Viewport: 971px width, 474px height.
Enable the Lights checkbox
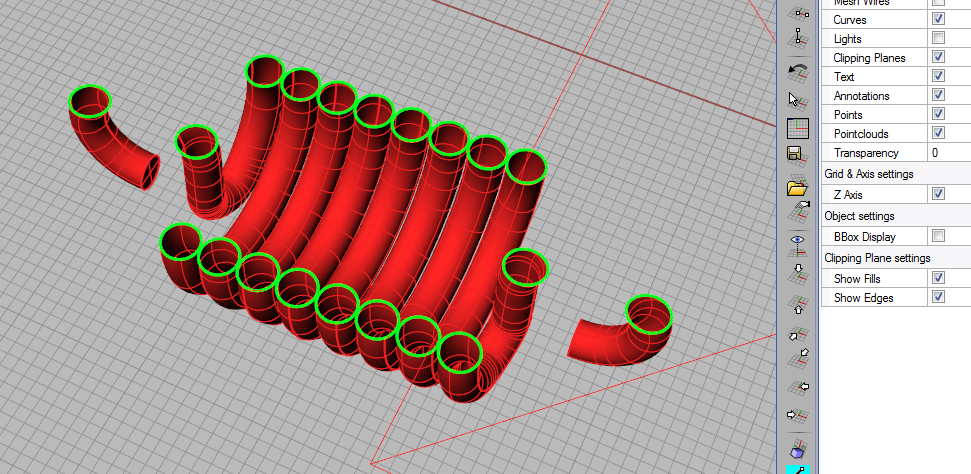click(x=938, y=38)
